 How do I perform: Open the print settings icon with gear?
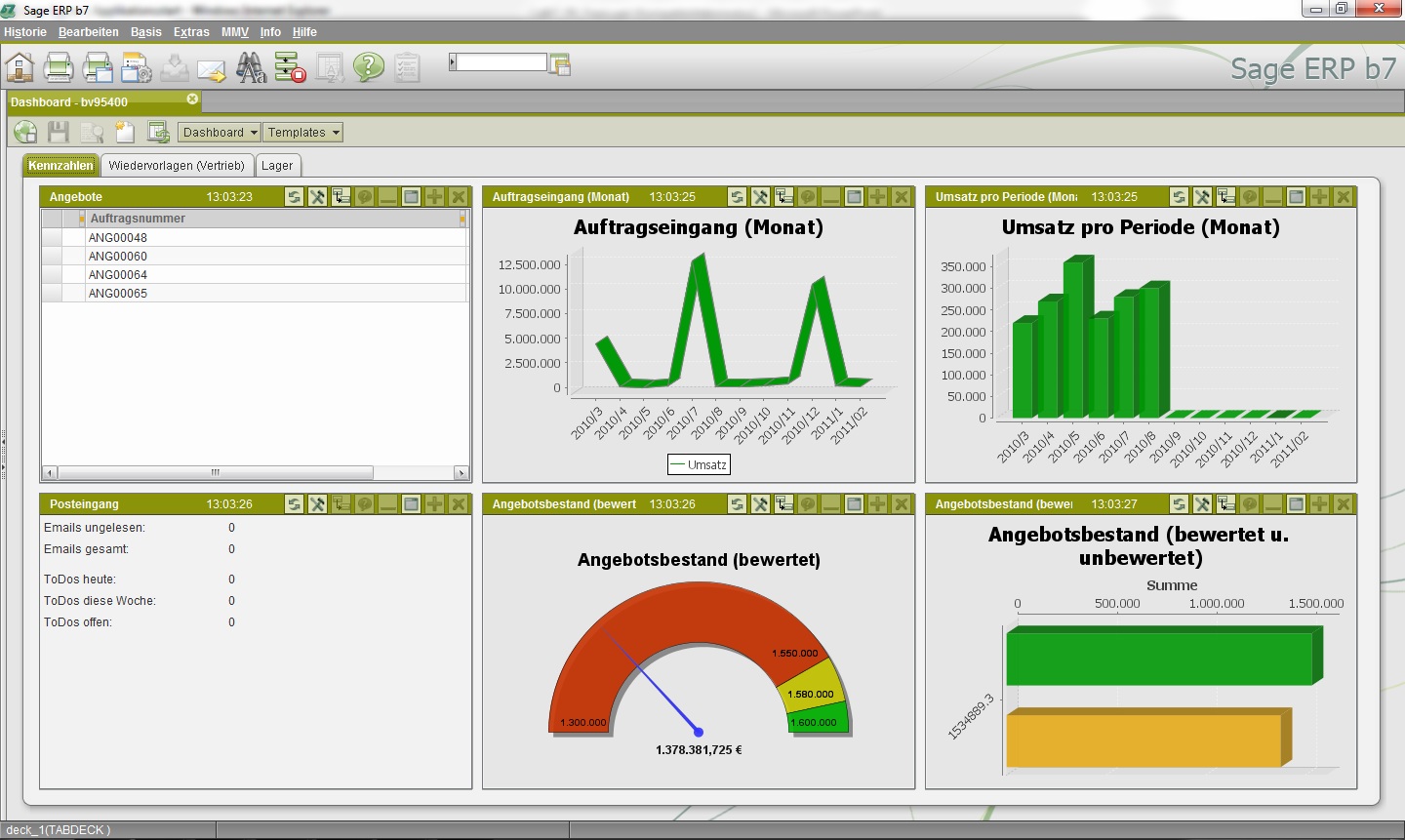point(137,67)
